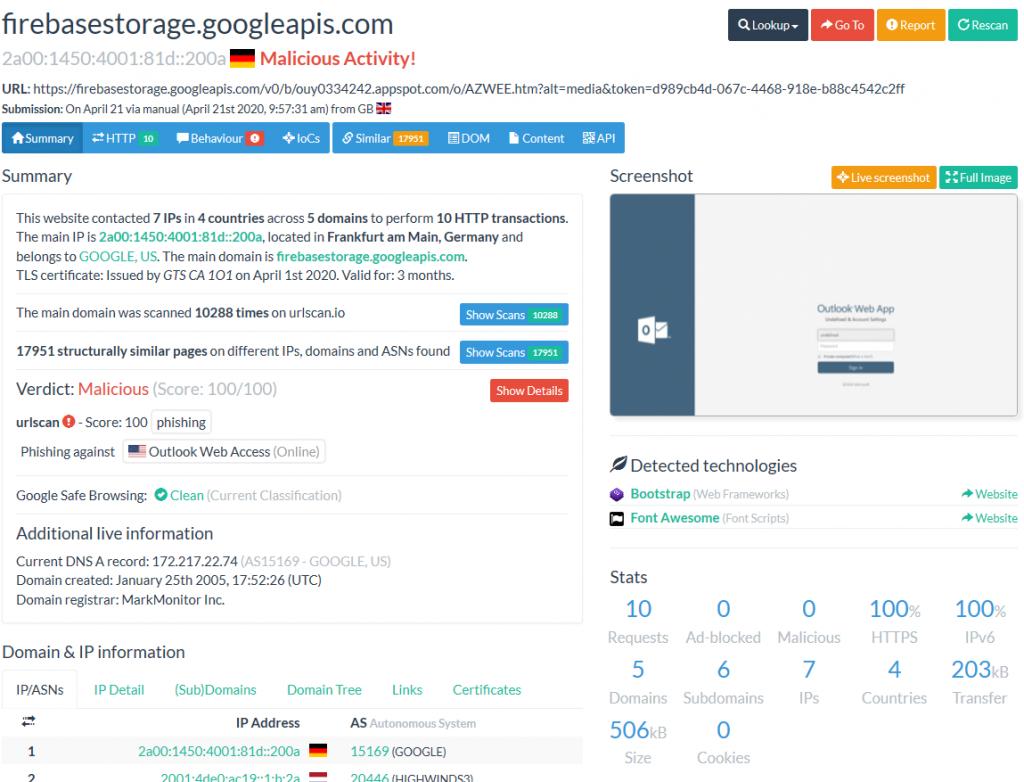Image resolution: width=1024 pixels, height=782 pixels.
Task: Click the 100% HTTPS stat
Action: (x=894, y=621)
